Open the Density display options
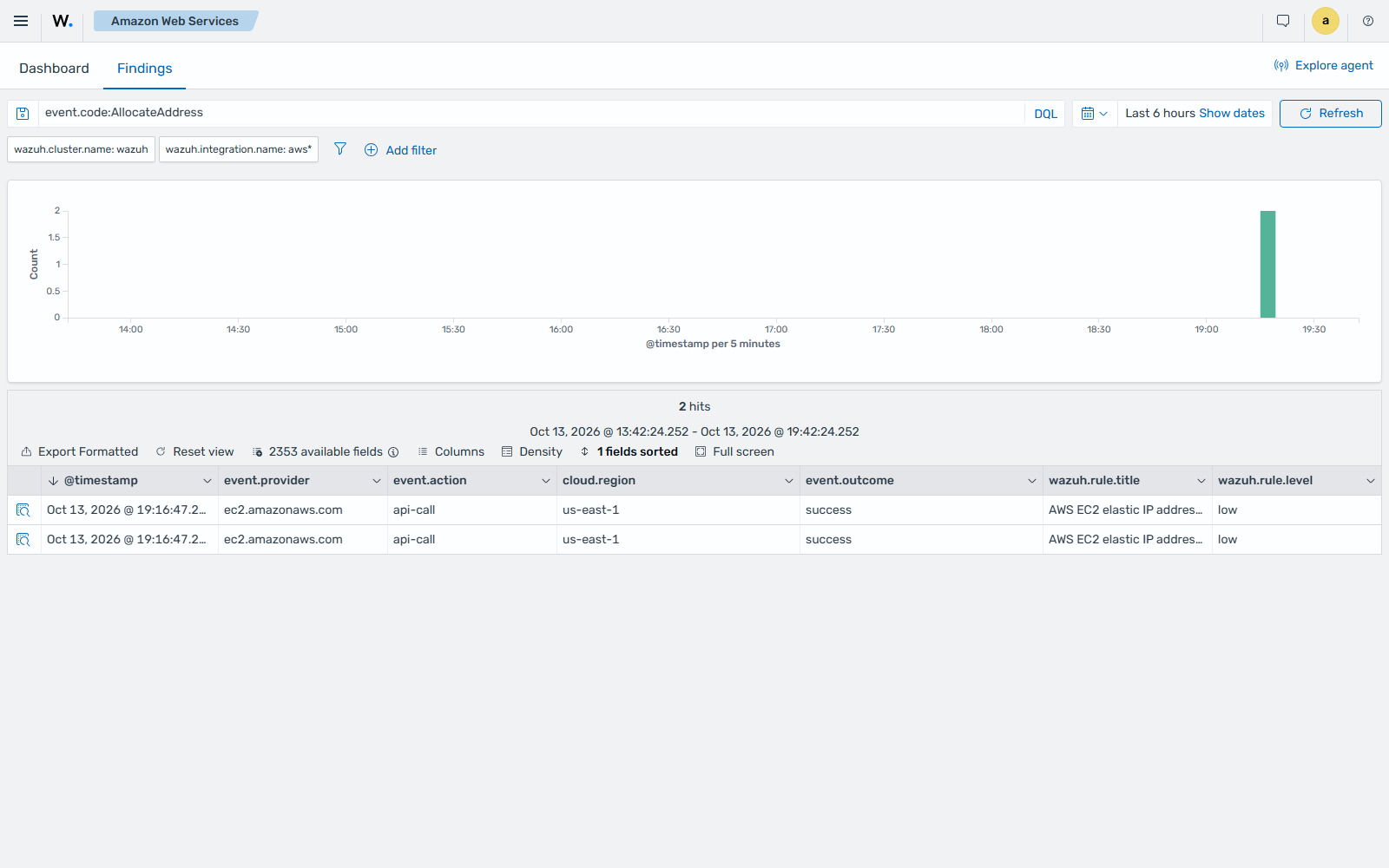The width and height of the screenshot is (1389, 868). pos(532,451)
